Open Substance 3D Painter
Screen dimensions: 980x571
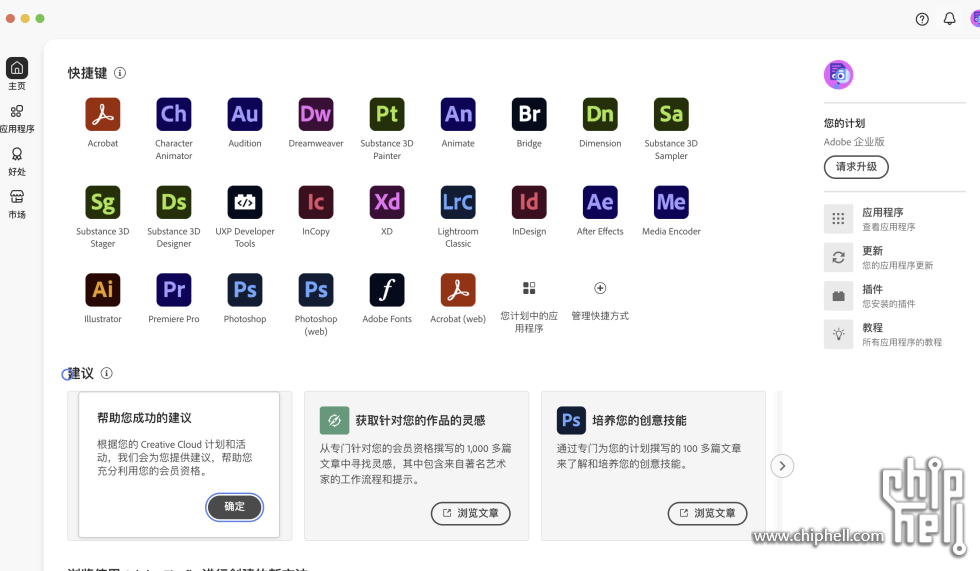(x=387, y=114)
